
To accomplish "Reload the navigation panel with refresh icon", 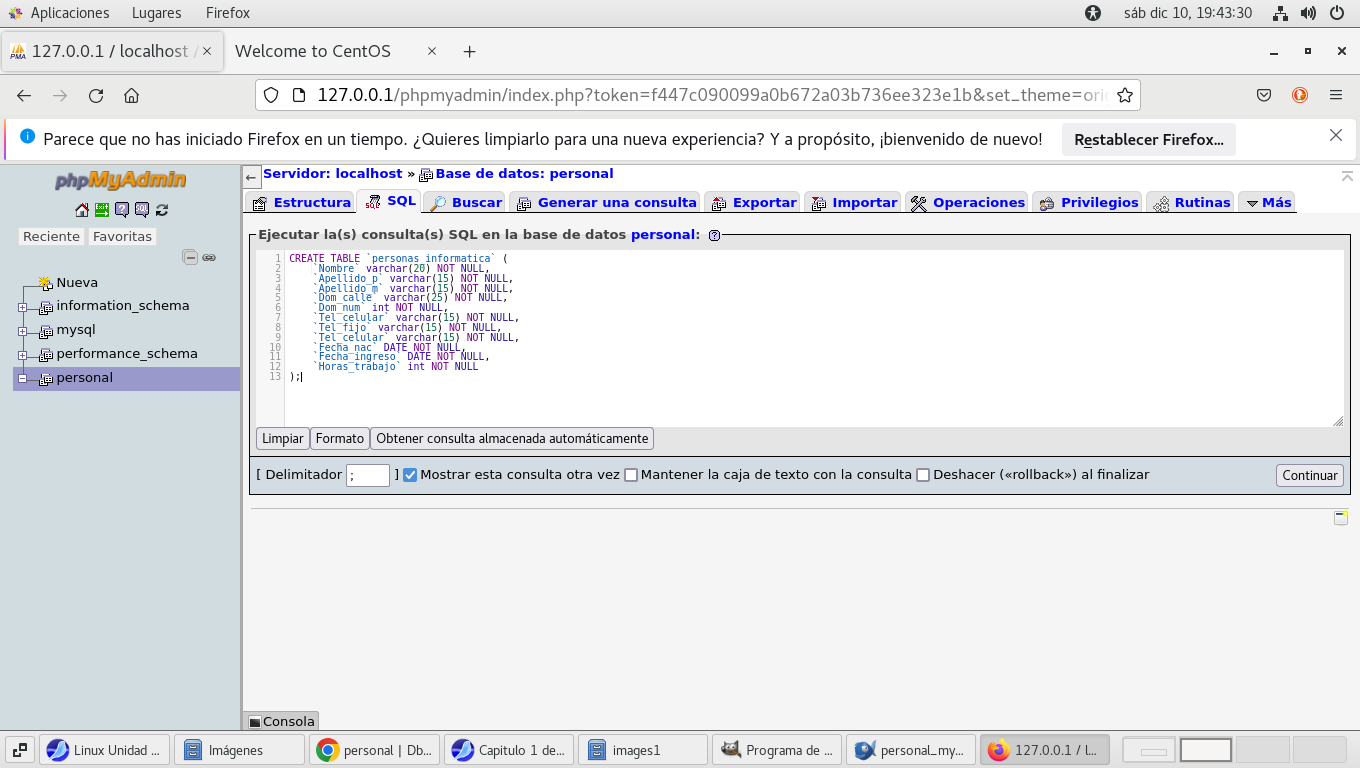I will pyautogui.click(x=162, y=210).
